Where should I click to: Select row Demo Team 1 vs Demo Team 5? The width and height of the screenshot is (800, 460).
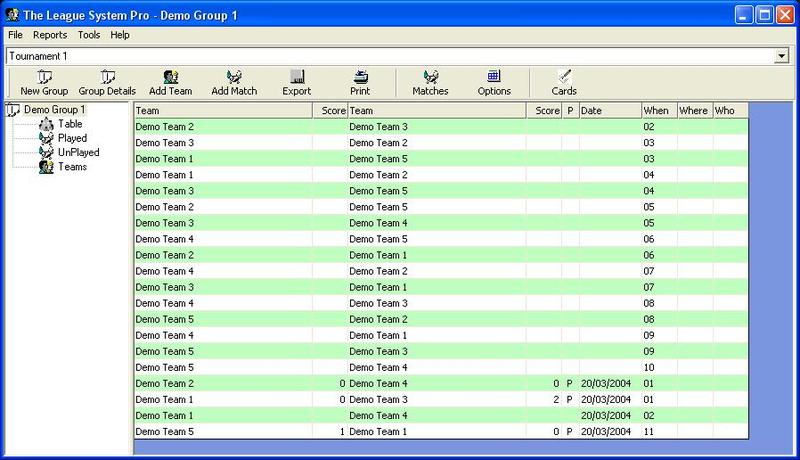coord(441,159)
